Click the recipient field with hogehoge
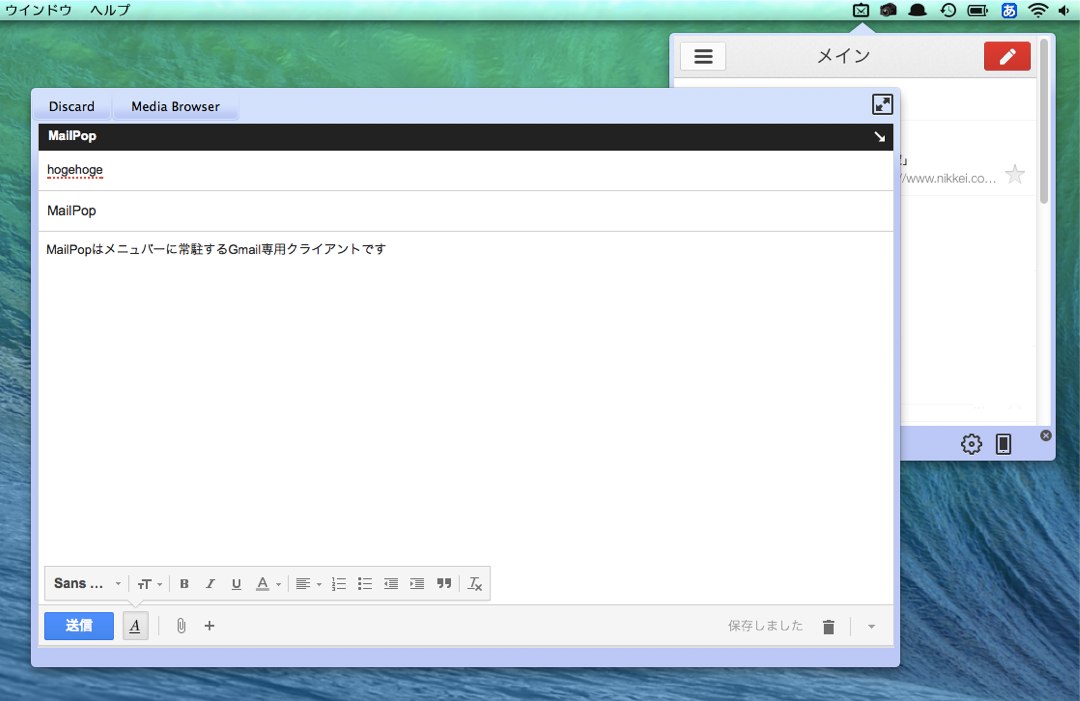This screenshot has height=701, width=1080. click(x=466, y=170)
